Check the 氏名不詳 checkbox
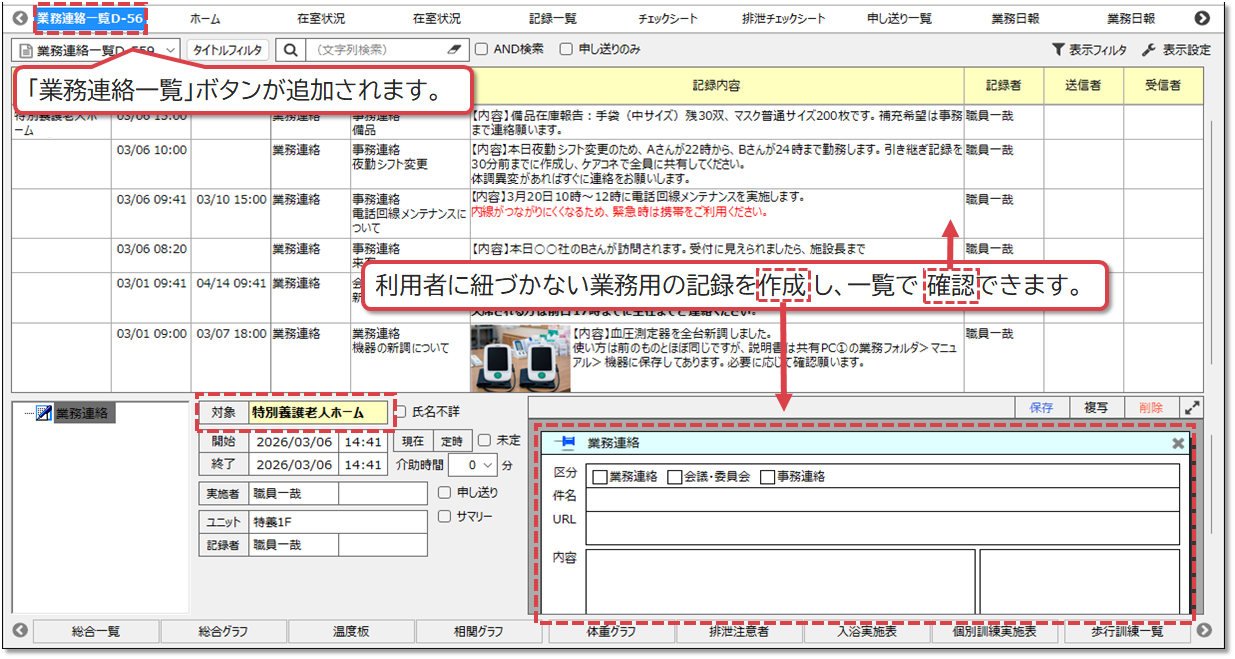Viewport: 1235px width, 659px height. 400,411
